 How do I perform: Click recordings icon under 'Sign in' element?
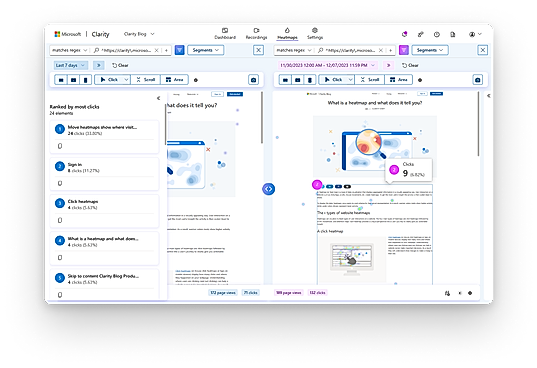[x=60, y=183]
